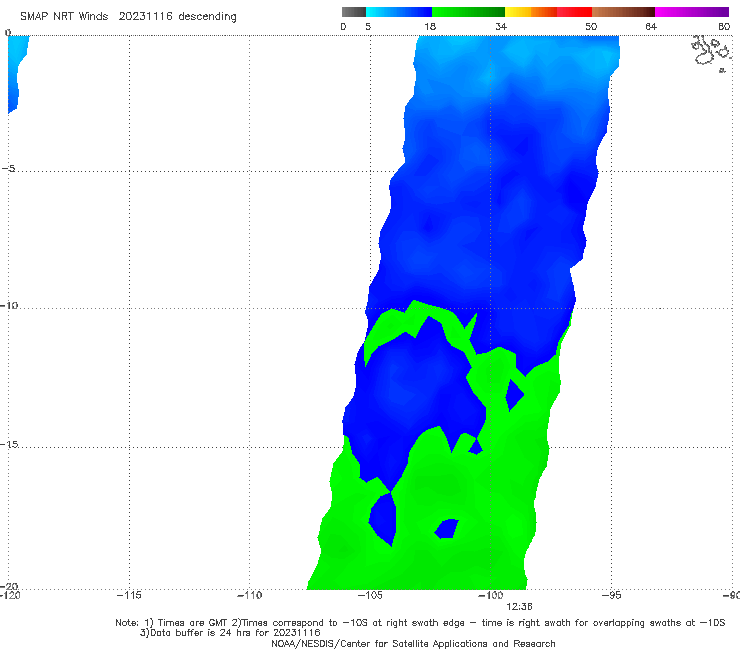Screen dimensions: 740x650
Task: Click the red segment of the color bar
Action: pos(574,12)
